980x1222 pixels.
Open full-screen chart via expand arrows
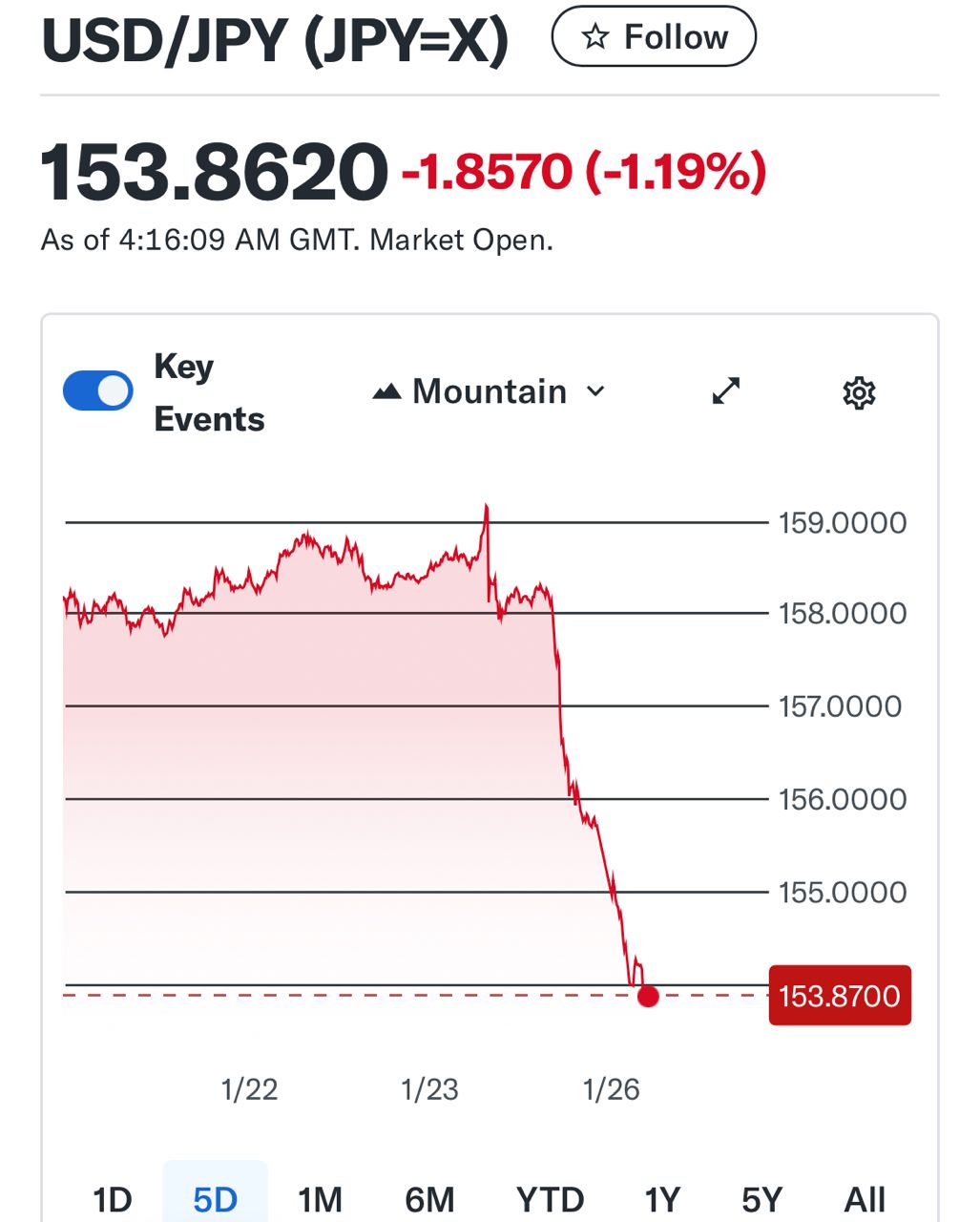tap(726, 391)
